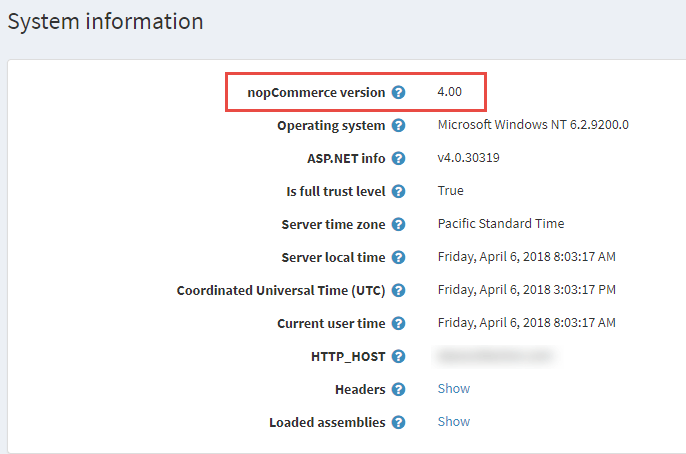686x454 pixels.
Task: Click the Server local time label
Action: point(333,258)
